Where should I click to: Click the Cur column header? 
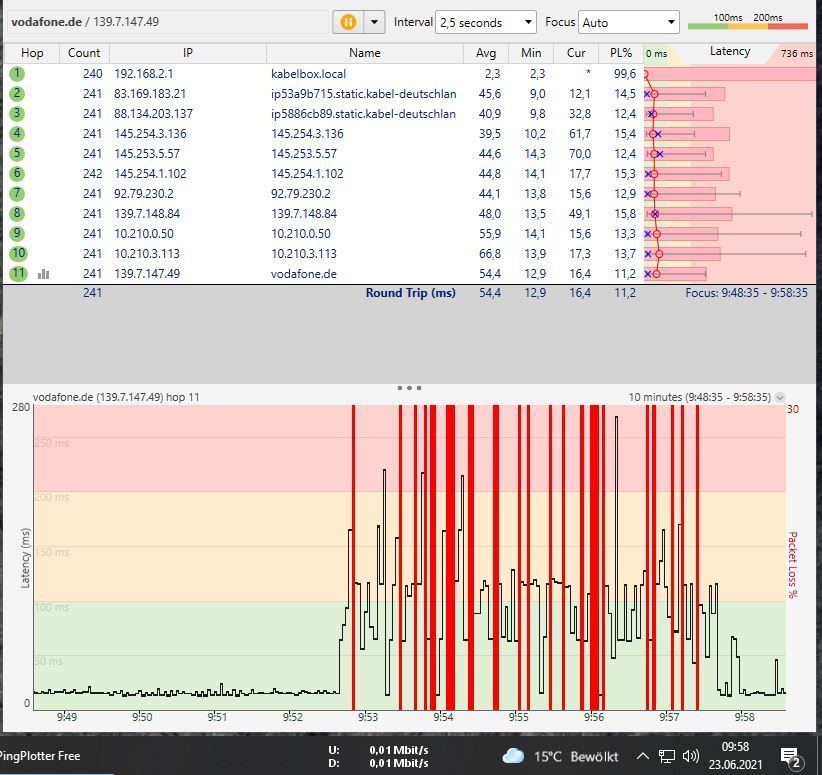point(576,53)
